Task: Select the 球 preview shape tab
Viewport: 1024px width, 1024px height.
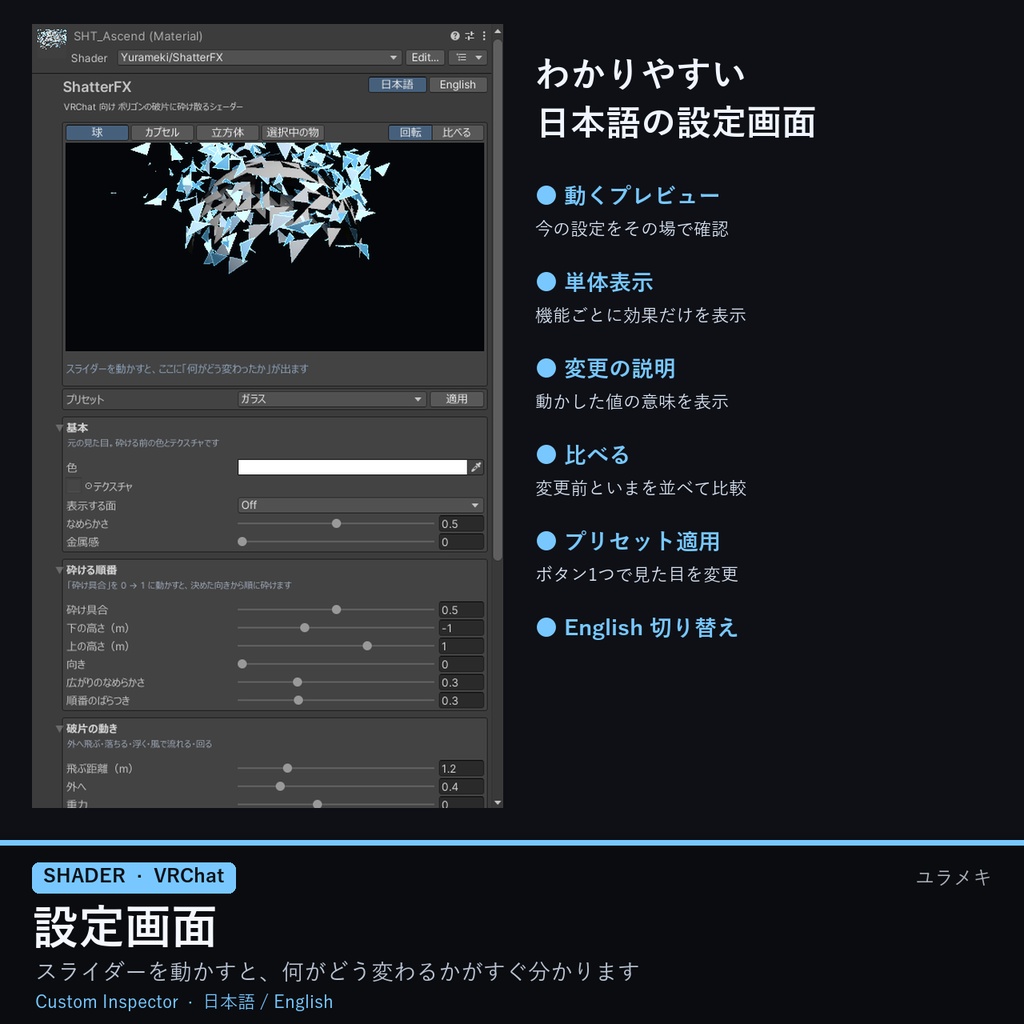Action: click(x=97, y=133)
